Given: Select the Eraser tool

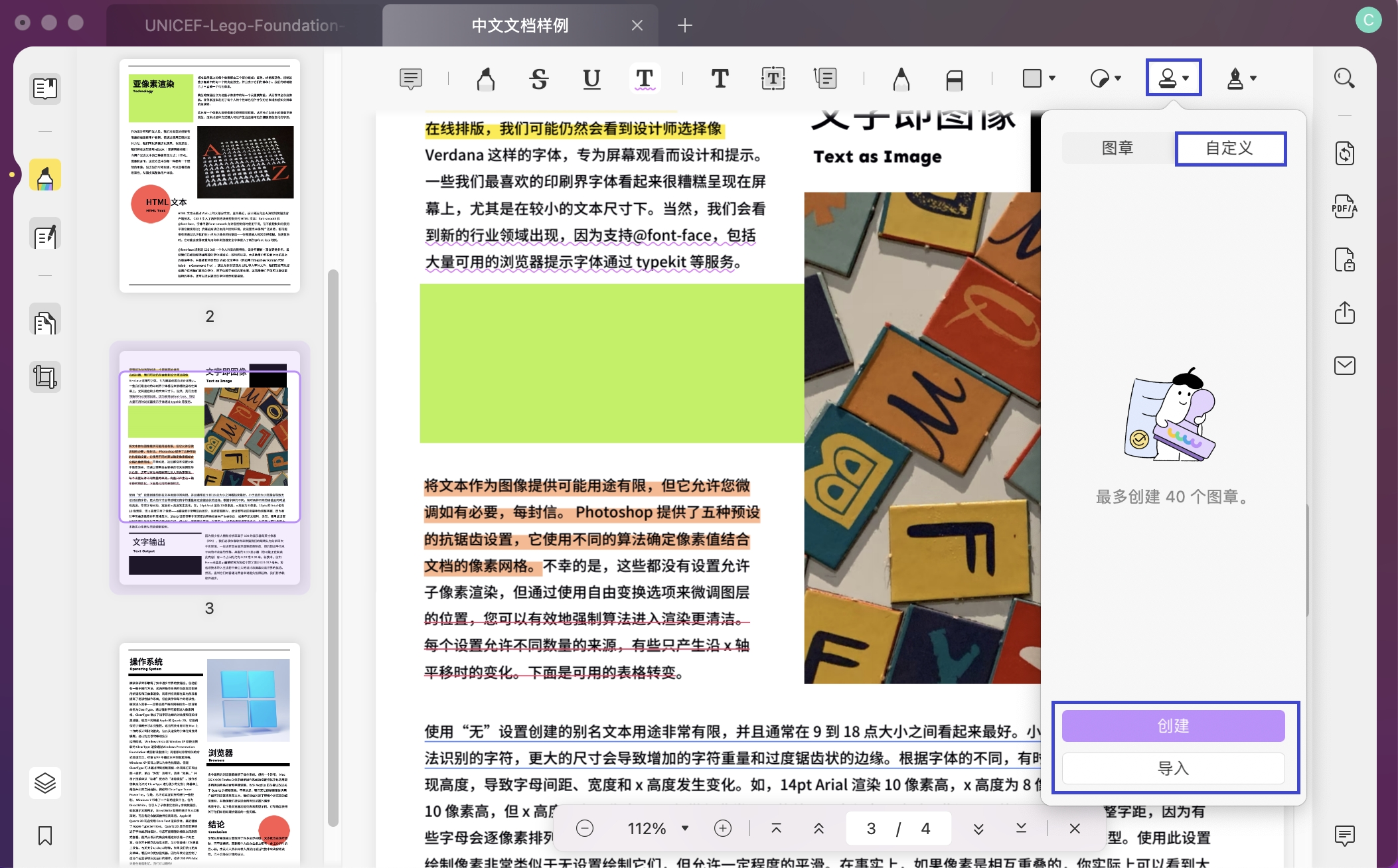Looking at the screenshot, I should click(954, 79).
